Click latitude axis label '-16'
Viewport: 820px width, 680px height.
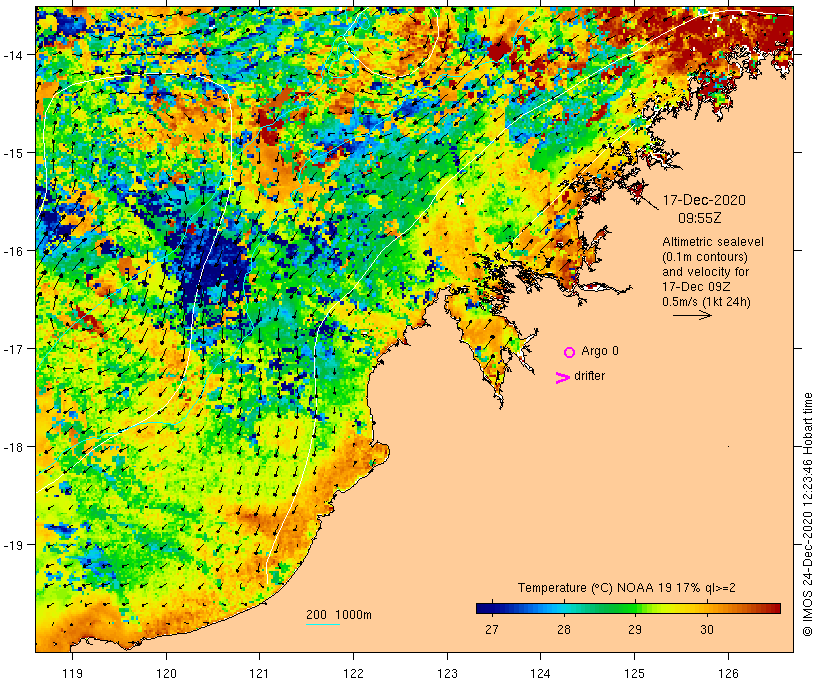13,251
